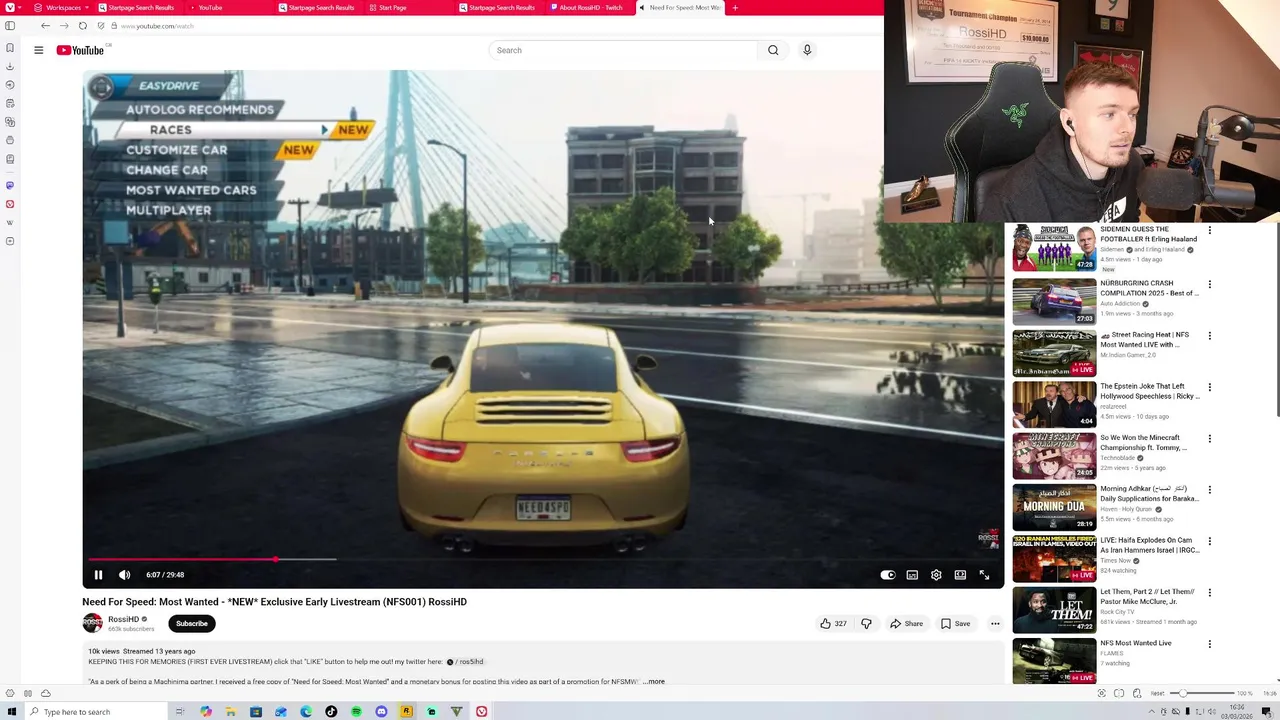The height and width of the screenshot is (720, 1280).
Task: Dislike the video
Action: (x=866, y=623)
